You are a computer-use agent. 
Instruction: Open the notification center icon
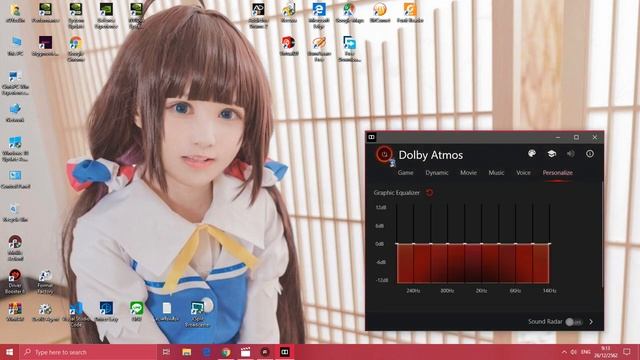point(627,352)
